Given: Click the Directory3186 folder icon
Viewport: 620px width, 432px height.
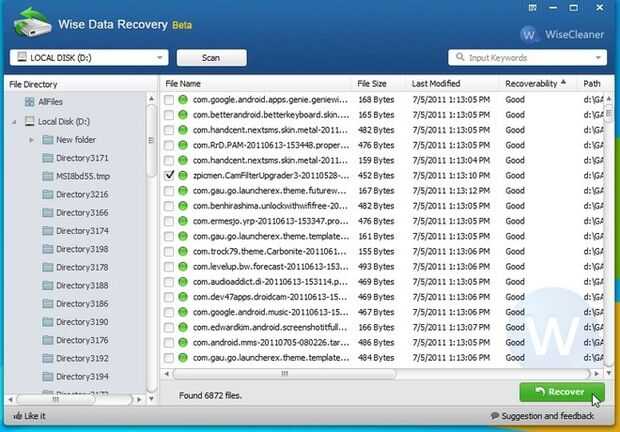Looking at the screenshot, I should [x=47, y=304].
